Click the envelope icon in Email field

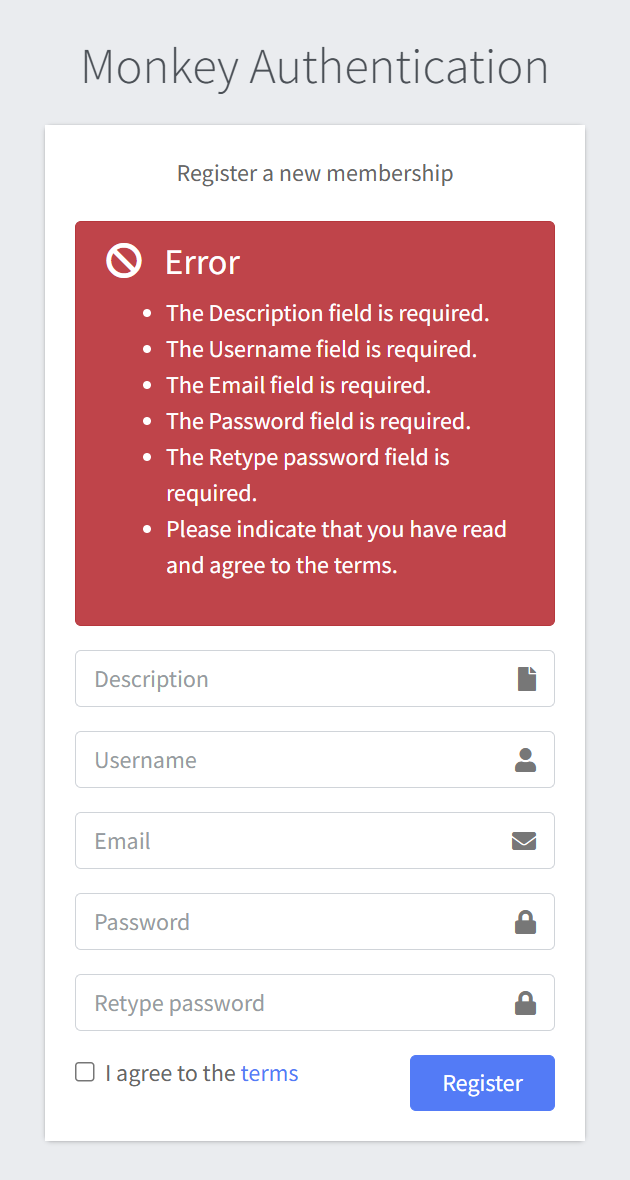(524, 841)
